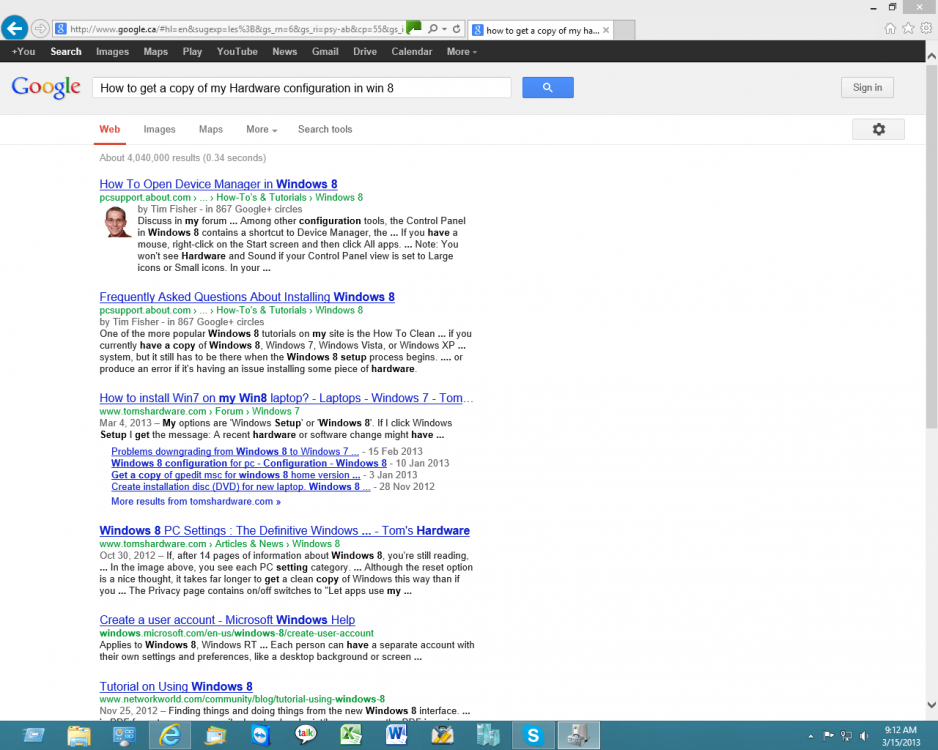938x750 pixels.
Task: Open browser Home page icon
Action: pos(890,28)
